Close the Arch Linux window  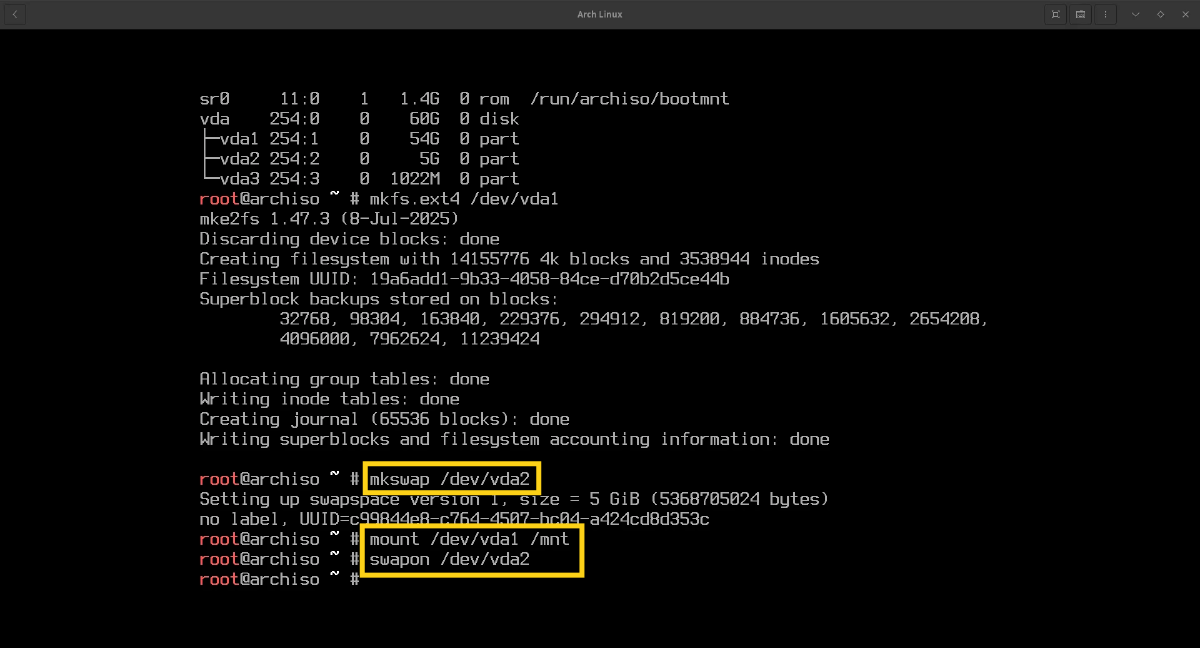(x=1184, y=14)
